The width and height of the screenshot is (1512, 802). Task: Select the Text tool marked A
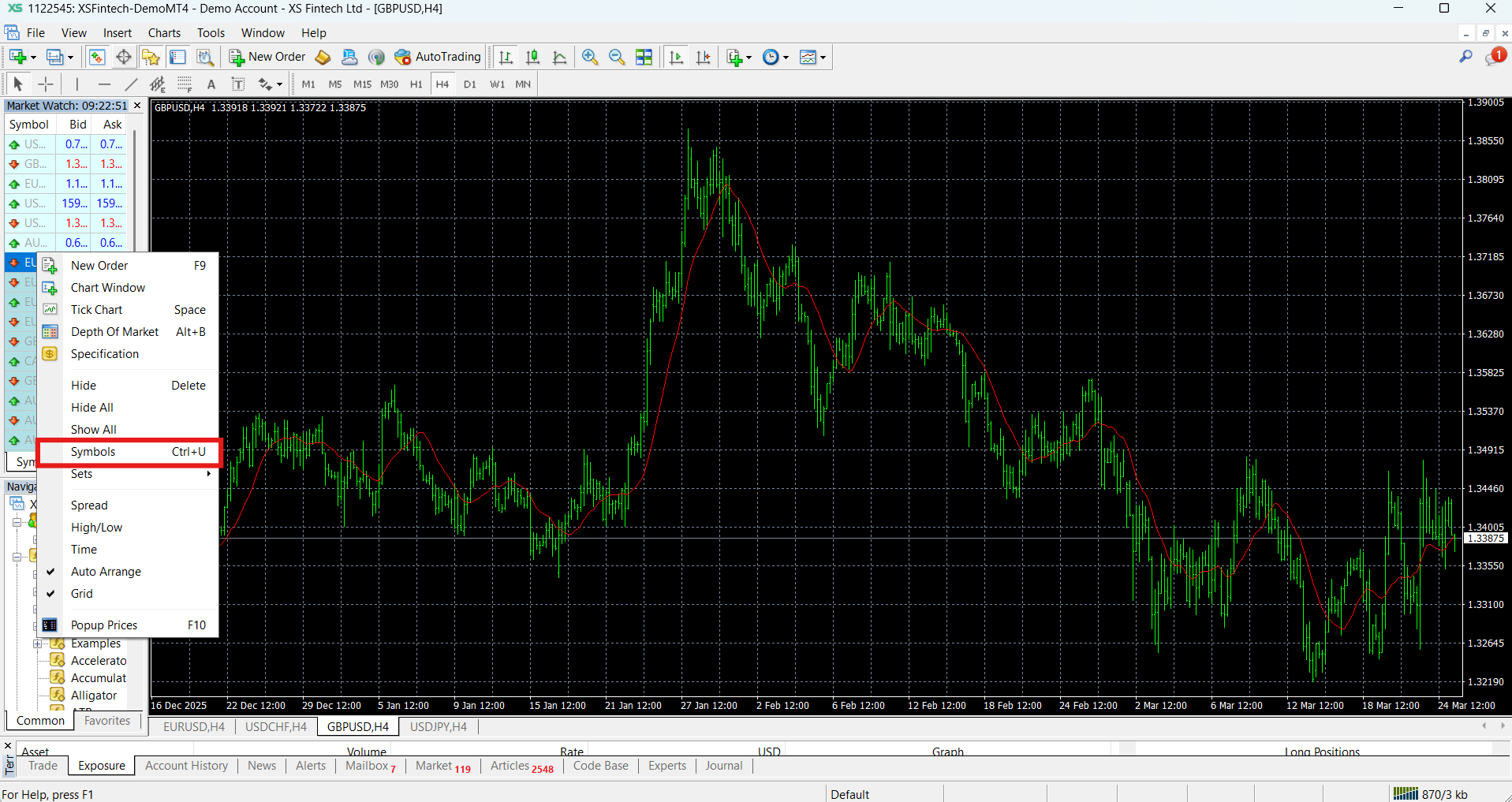[x=211, y=84]
